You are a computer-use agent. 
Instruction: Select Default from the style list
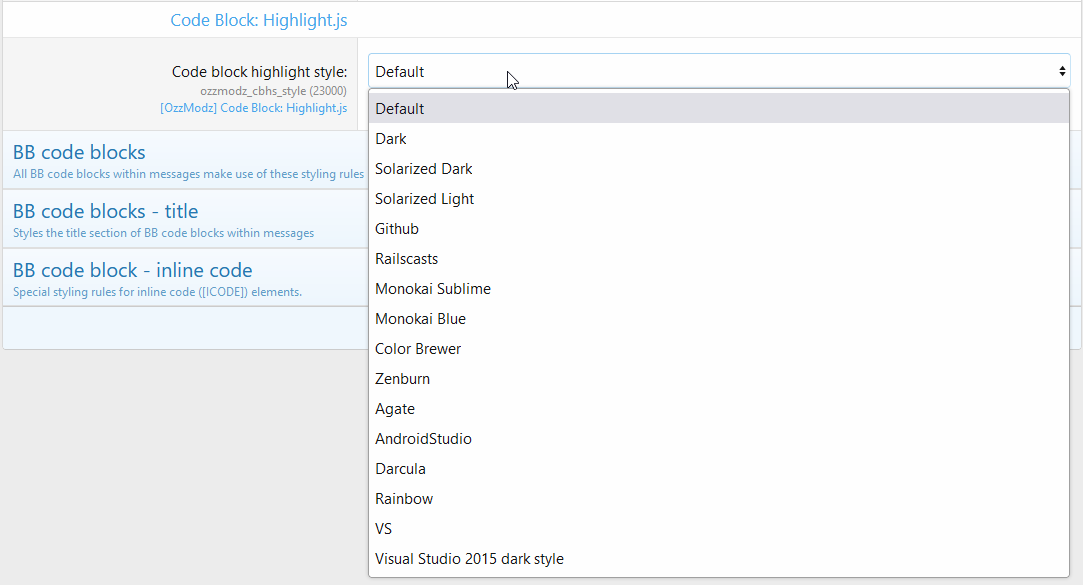(x=400, y=109)
